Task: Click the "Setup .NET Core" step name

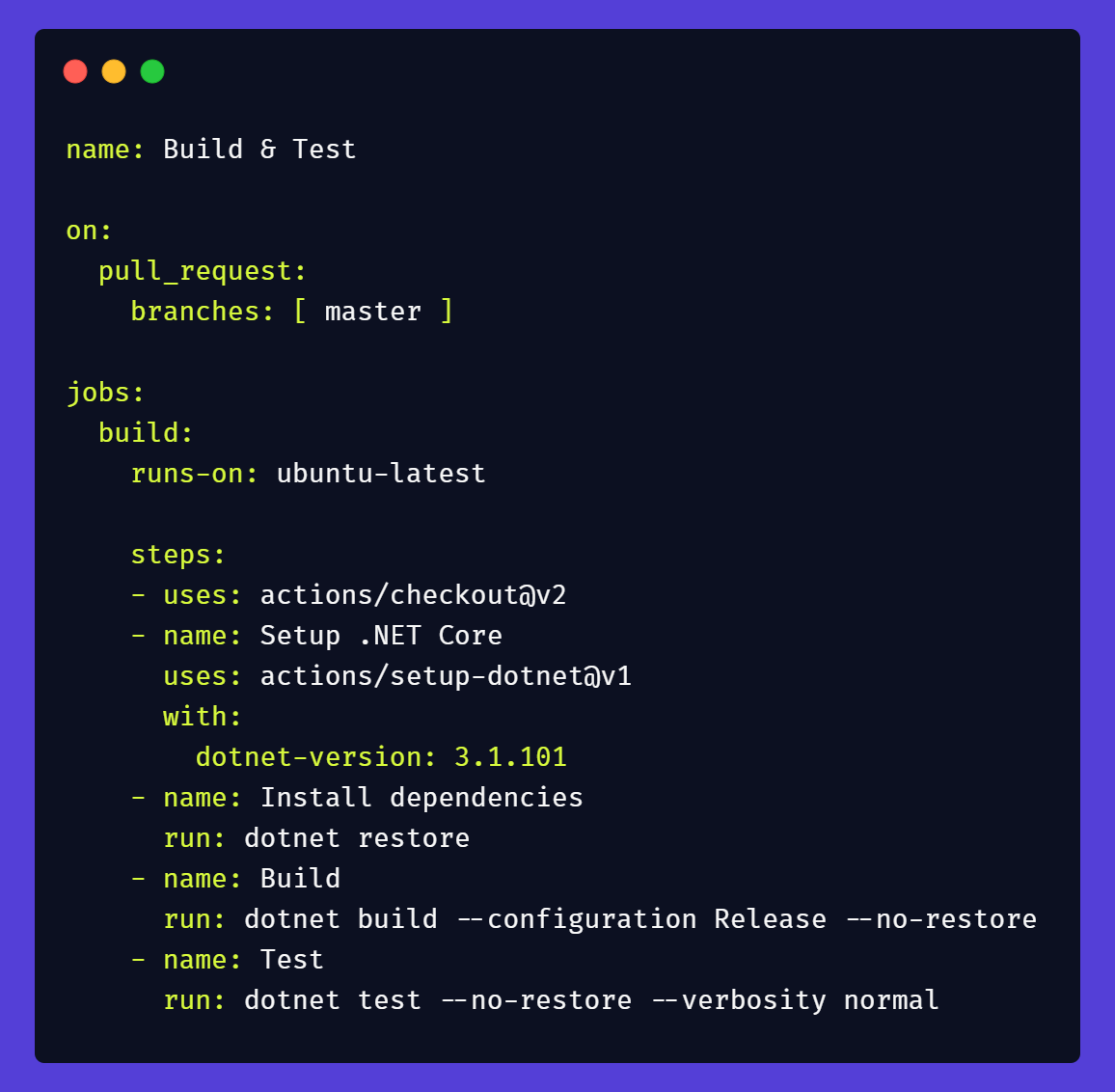Action: coord(381,636)
